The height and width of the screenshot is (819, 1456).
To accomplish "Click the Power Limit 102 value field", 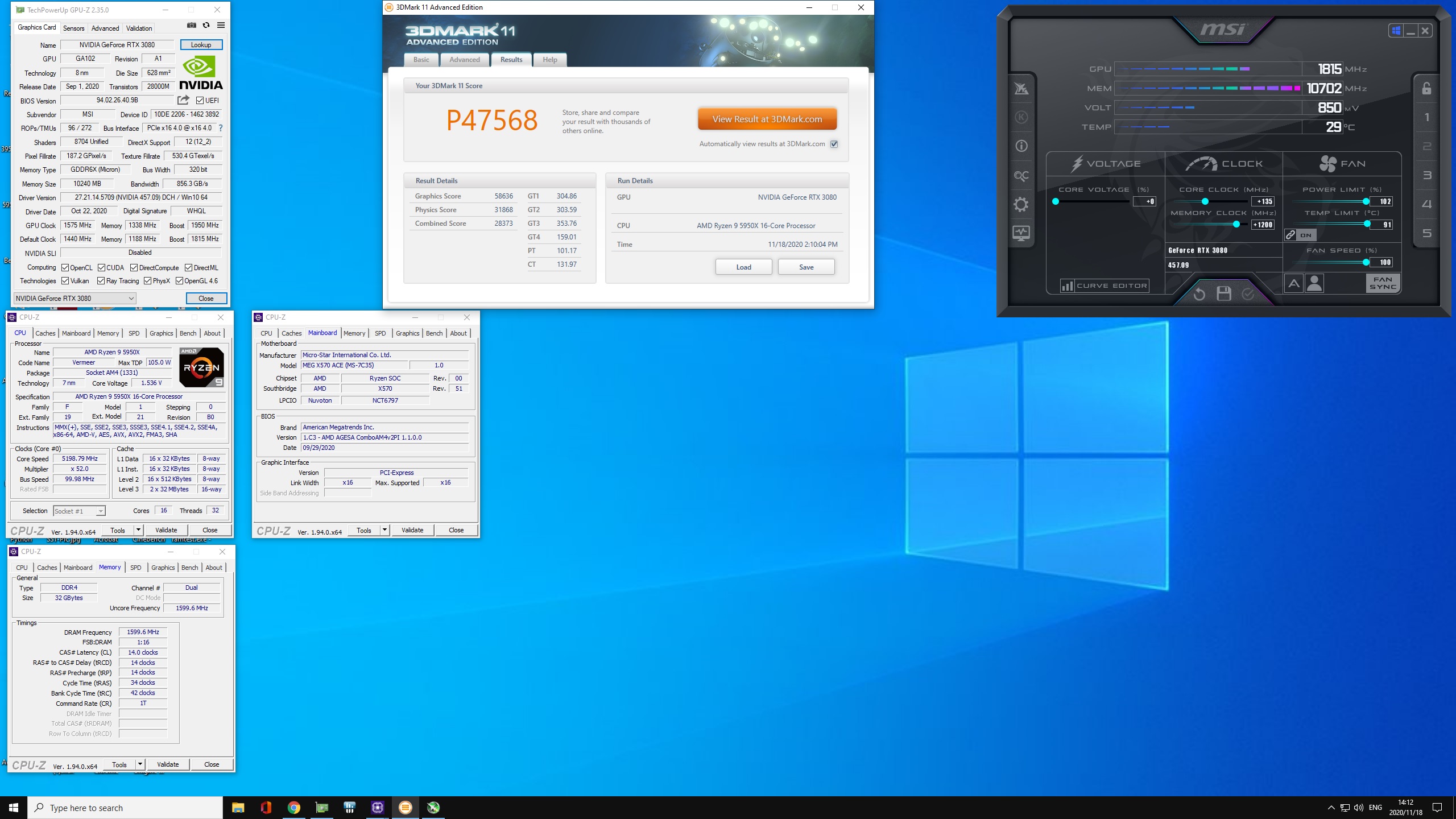I will pyautogui.click(x=1382, y=201).
